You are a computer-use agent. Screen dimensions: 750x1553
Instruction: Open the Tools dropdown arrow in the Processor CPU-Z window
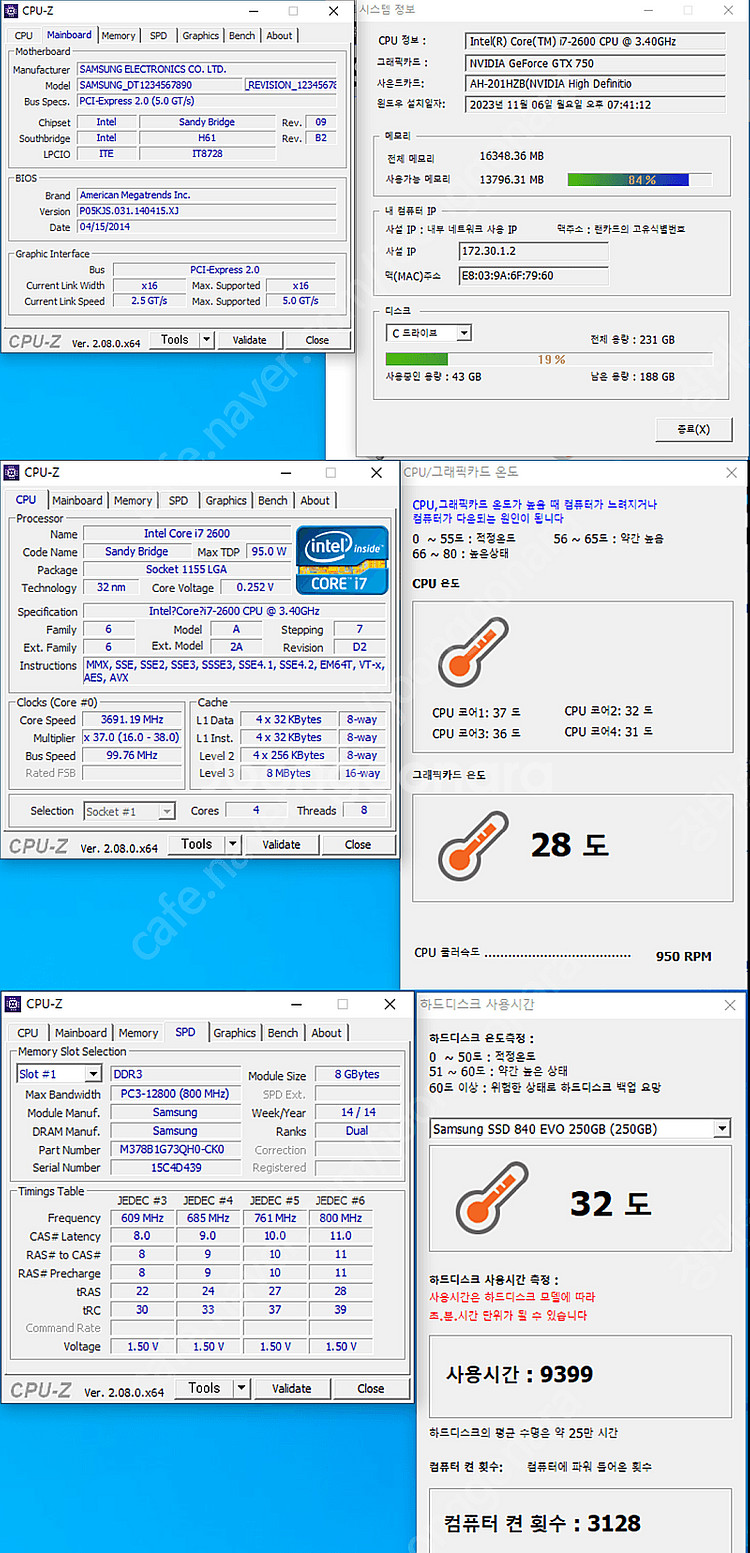pos(232,844)
